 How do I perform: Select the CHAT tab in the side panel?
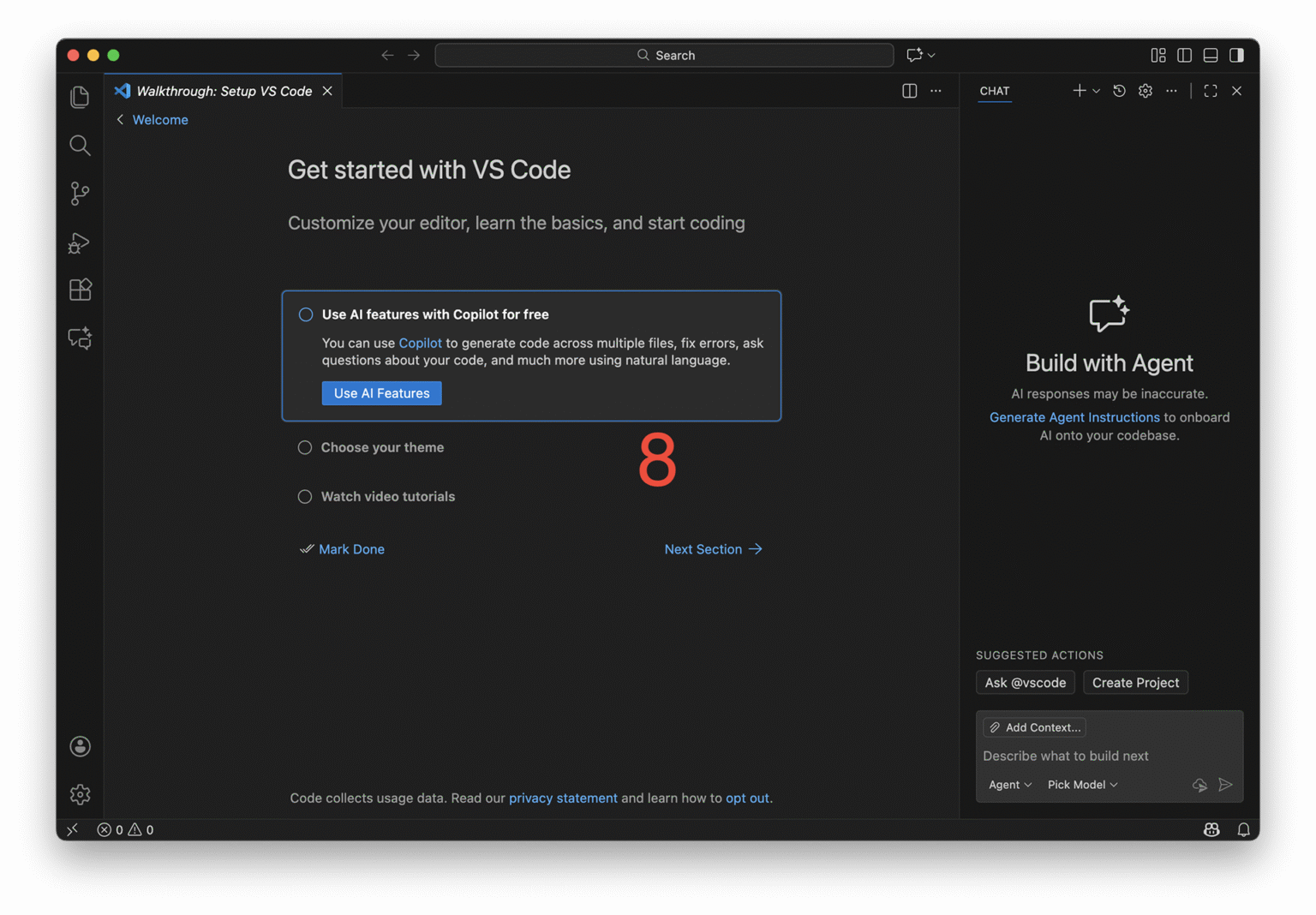coord(994,91)
